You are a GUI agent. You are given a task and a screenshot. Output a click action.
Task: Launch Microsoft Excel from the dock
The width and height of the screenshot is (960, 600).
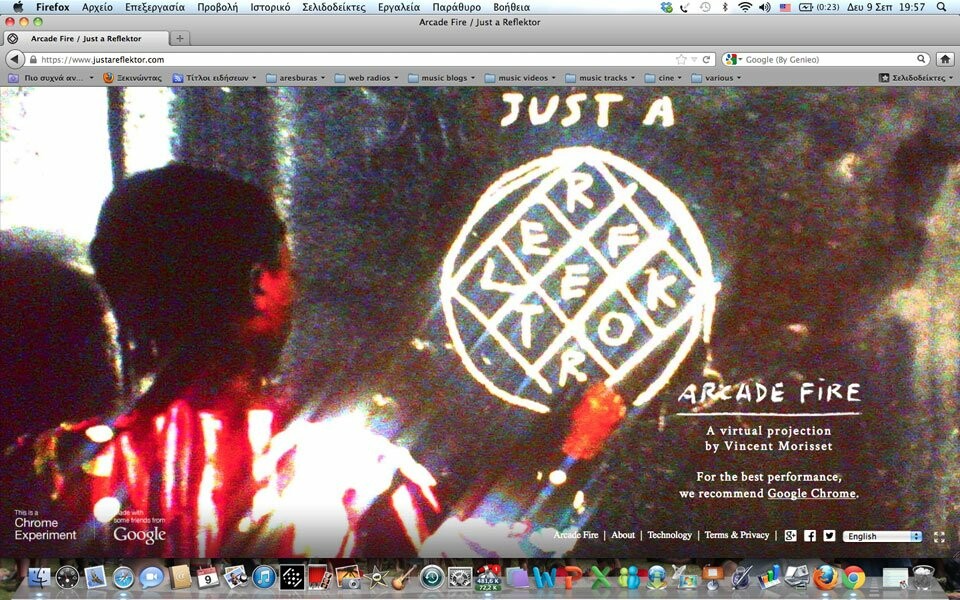point(601,577)
